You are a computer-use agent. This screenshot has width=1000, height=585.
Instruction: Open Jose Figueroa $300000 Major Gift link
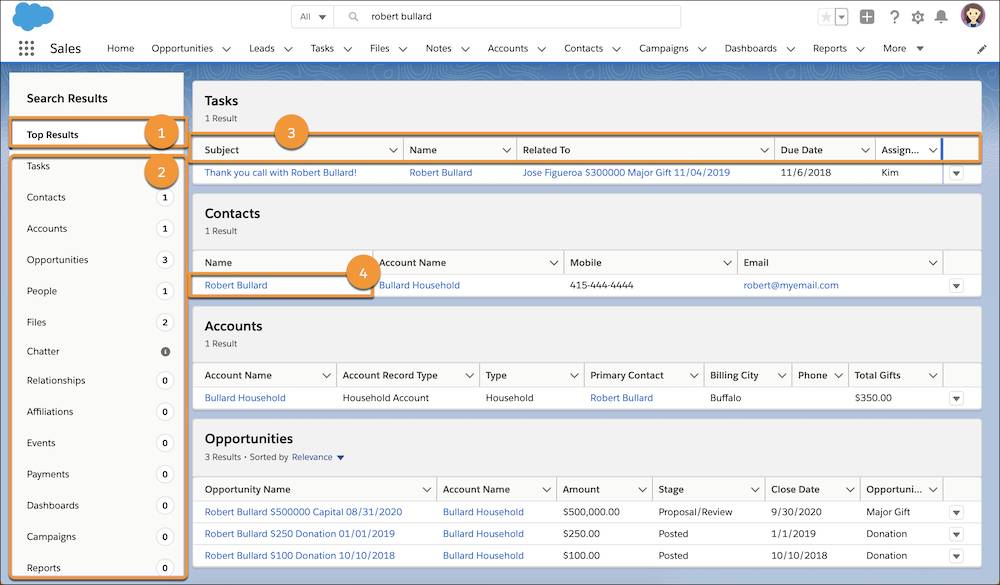point(626,172)
